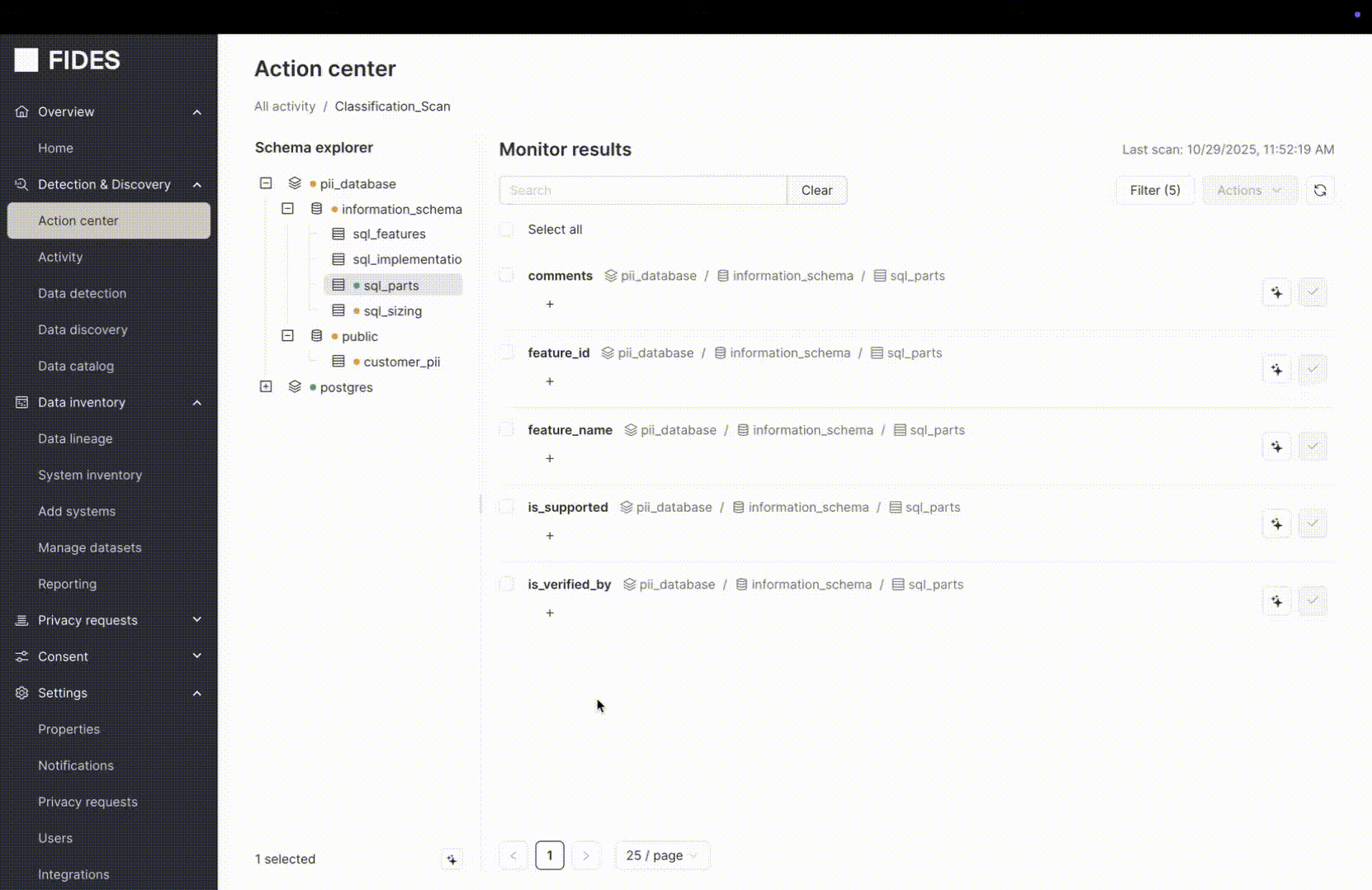Screen dimensions: 1372x890
Task: Click the approve checkmark icon for is_verified_by row
Action: [1312, 601]
